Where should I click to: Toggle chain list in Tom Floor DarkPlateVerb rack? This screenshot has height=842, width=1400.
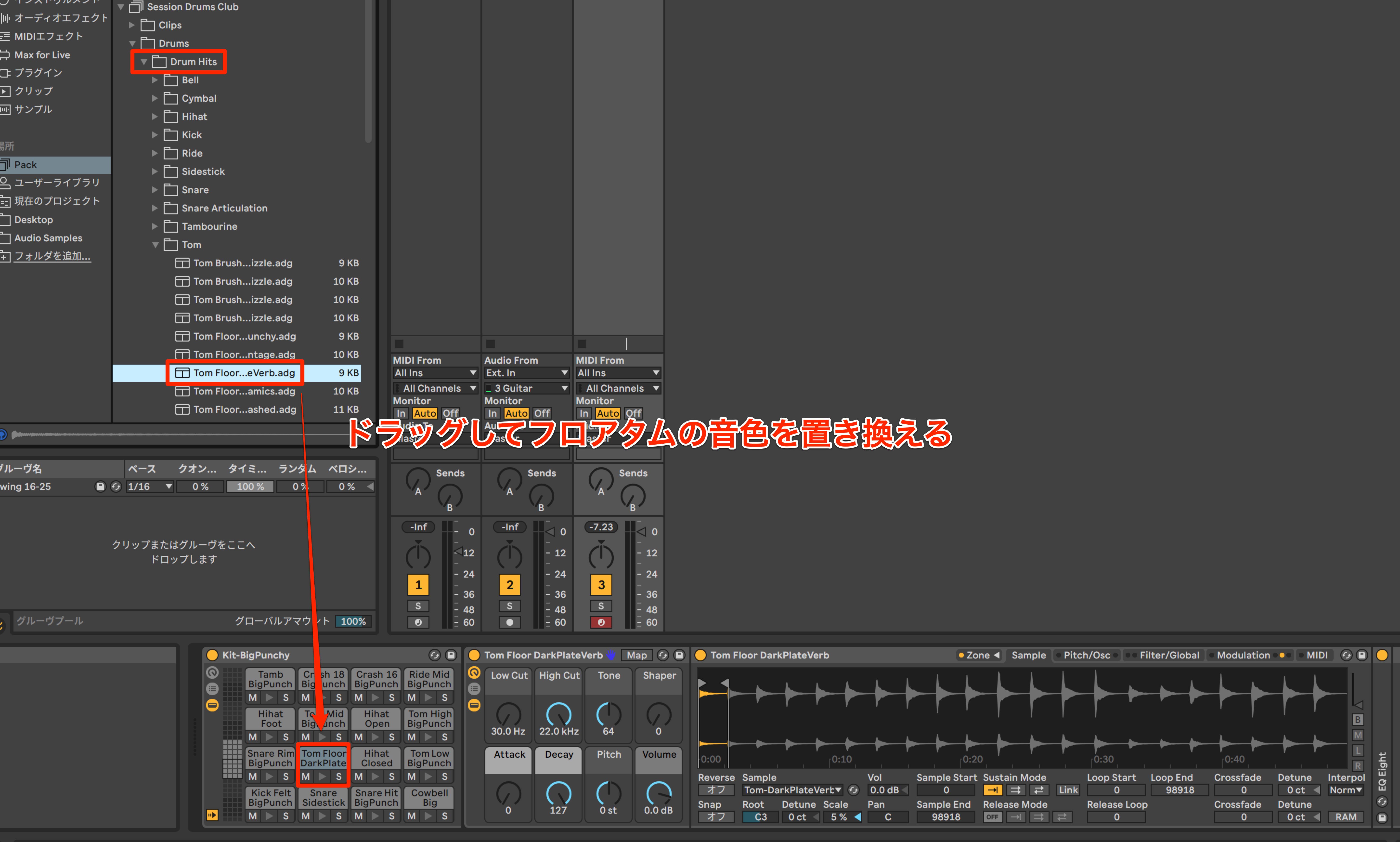[474, 689]
